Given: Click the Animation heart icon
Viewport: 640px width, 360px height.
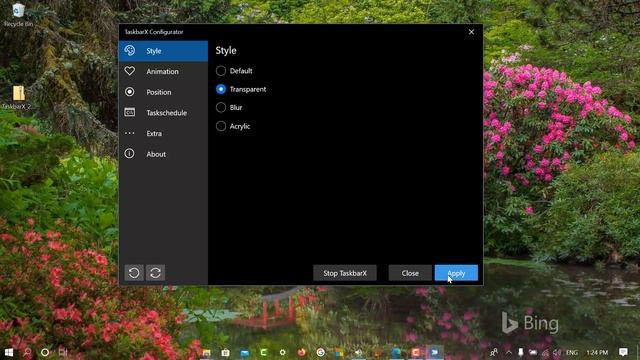Looking at the screenshot, I should coord(130,71).
